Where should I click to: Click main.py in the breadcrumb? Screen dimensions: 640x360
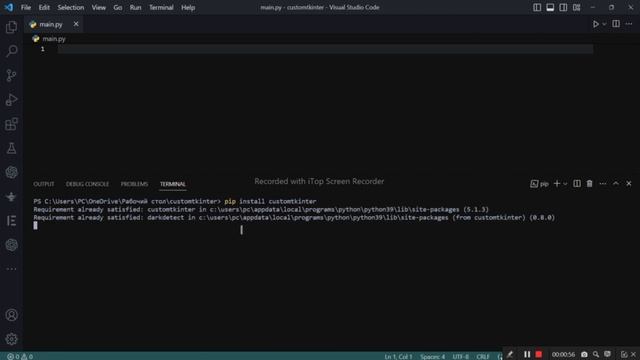click(x=54, y=39)
